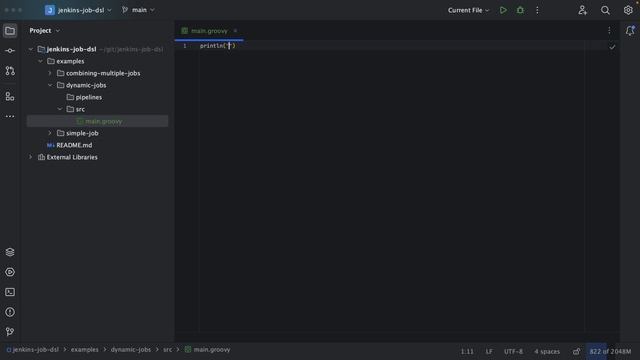Expand External Libraries node

click(x=31, y=157)
